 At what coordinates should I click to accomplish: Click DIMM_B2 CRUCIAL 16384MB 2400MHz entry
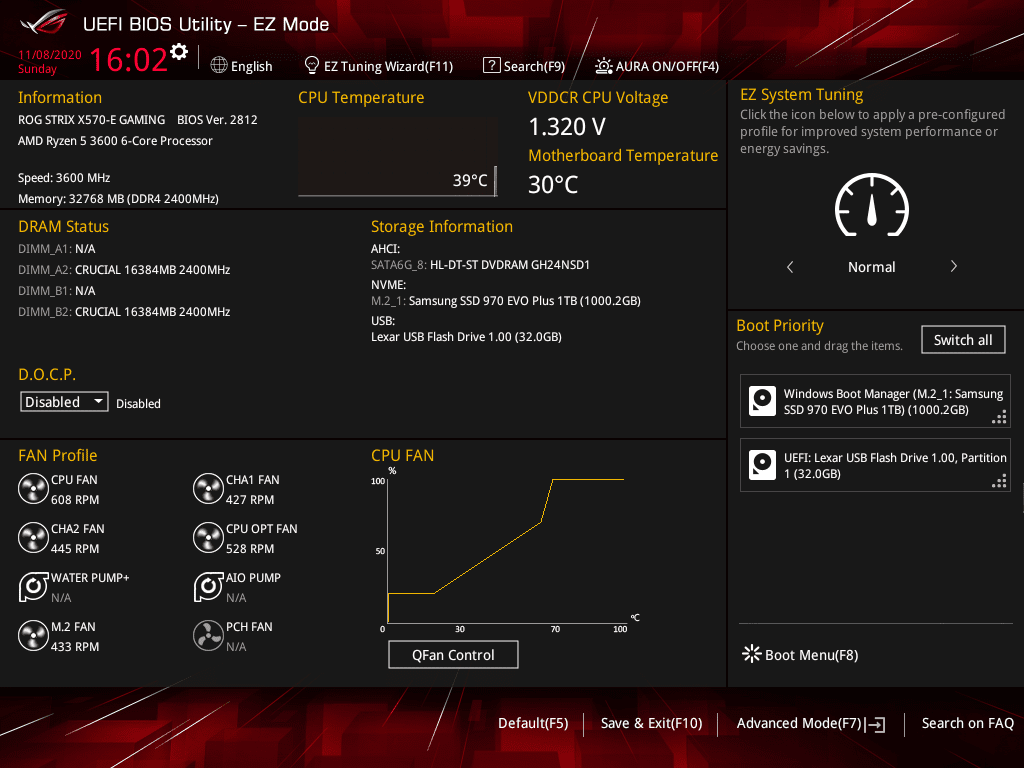(124, 312)
